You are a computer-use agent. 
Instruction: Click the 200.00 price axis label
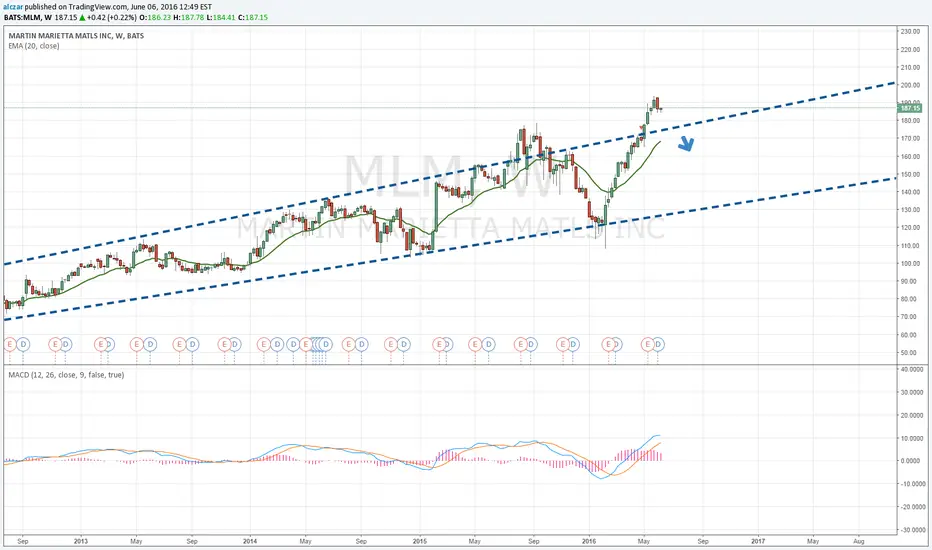click(911, 85)
